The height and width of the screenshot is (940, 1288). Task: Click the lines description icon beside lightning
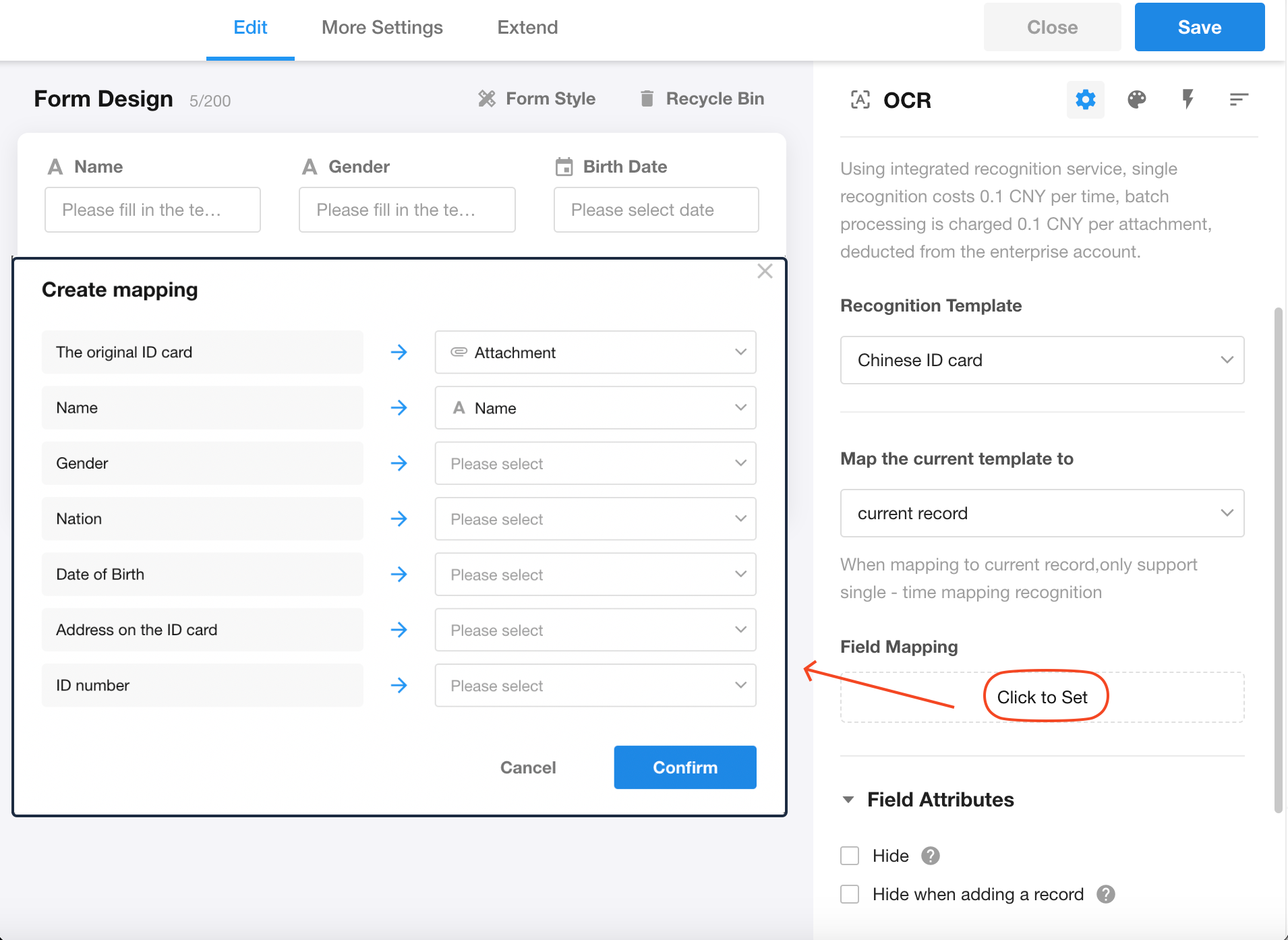(x=1239, y=100)
